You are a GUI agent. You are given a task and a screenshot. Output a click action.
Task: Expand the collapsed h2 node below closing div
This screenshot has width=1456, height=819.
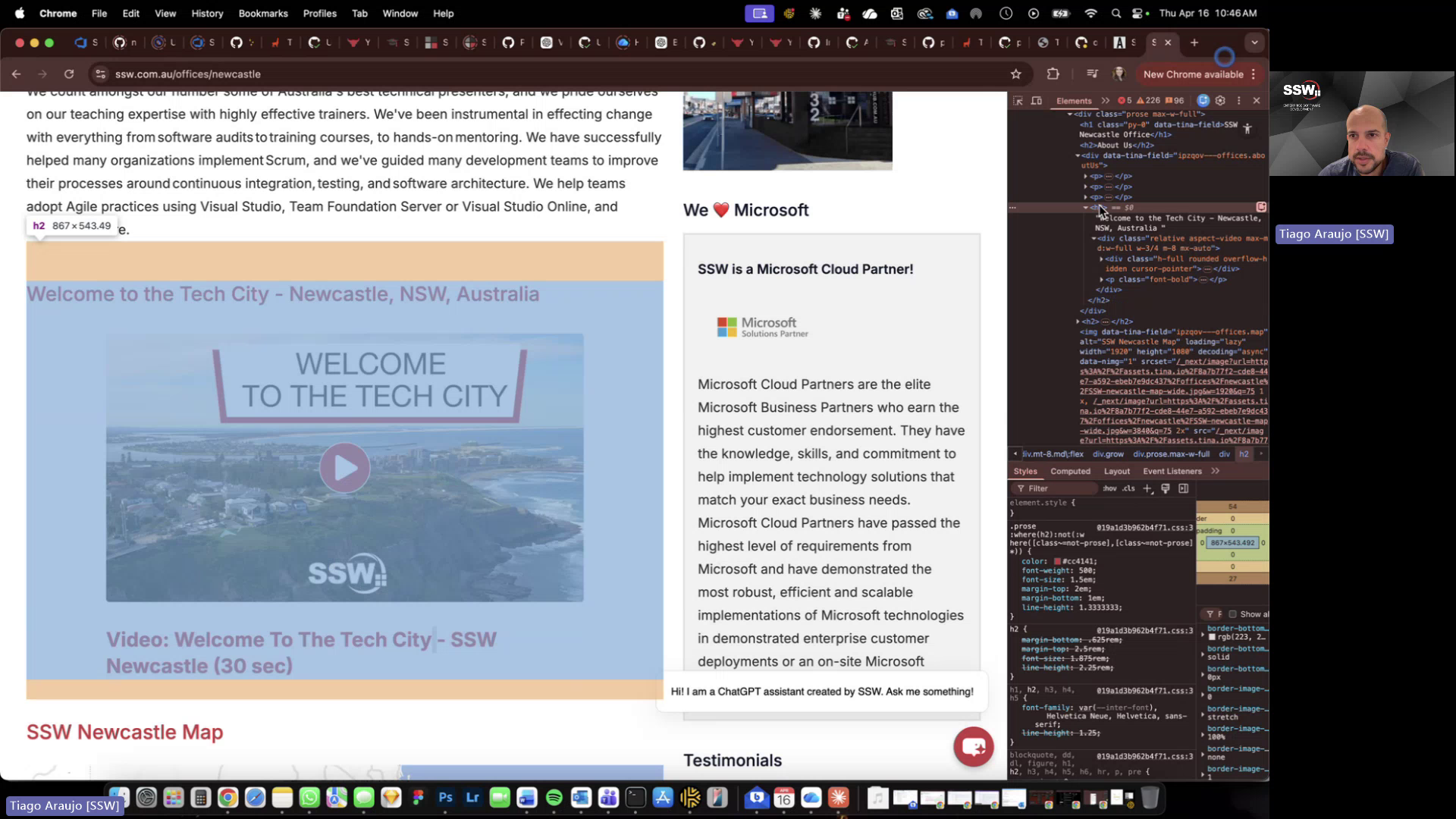pos(1078,322)
